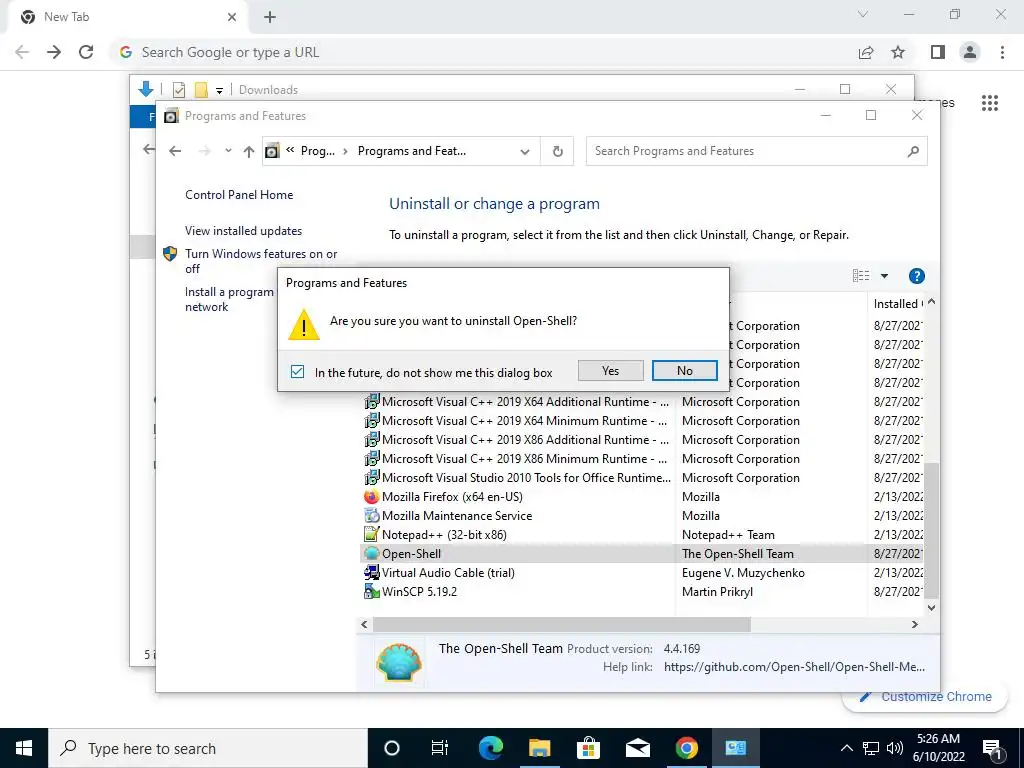This screenshot has height=768, width=1024.
Task: Click the Open-Shell seashell icon in list
Action: tap(372, 554)
